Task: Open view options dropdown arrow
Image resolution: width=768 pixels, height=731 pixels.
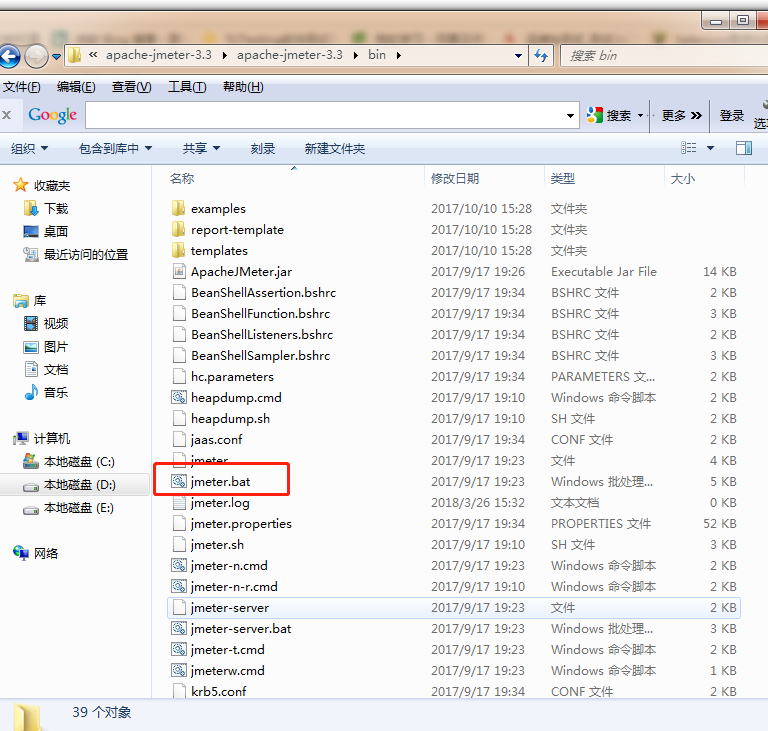Action: pos(710,148)
